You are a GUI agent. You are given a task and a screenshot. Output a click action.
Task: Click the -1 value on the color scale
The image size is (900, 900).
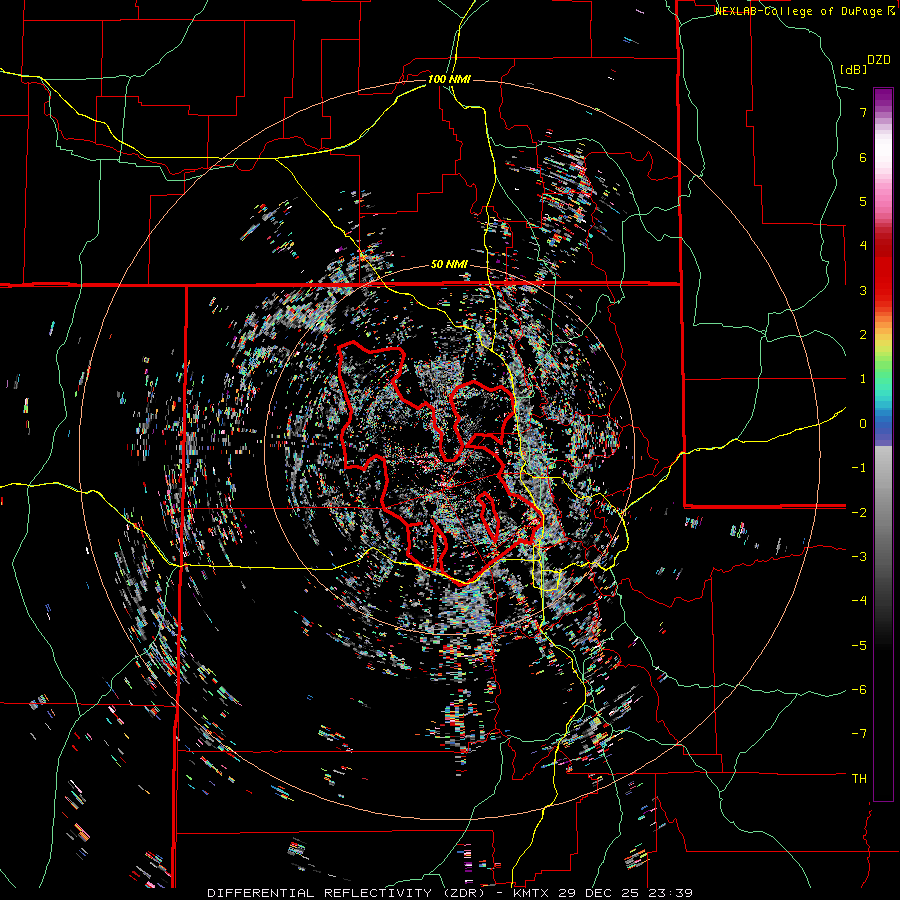tap(859, 468)
